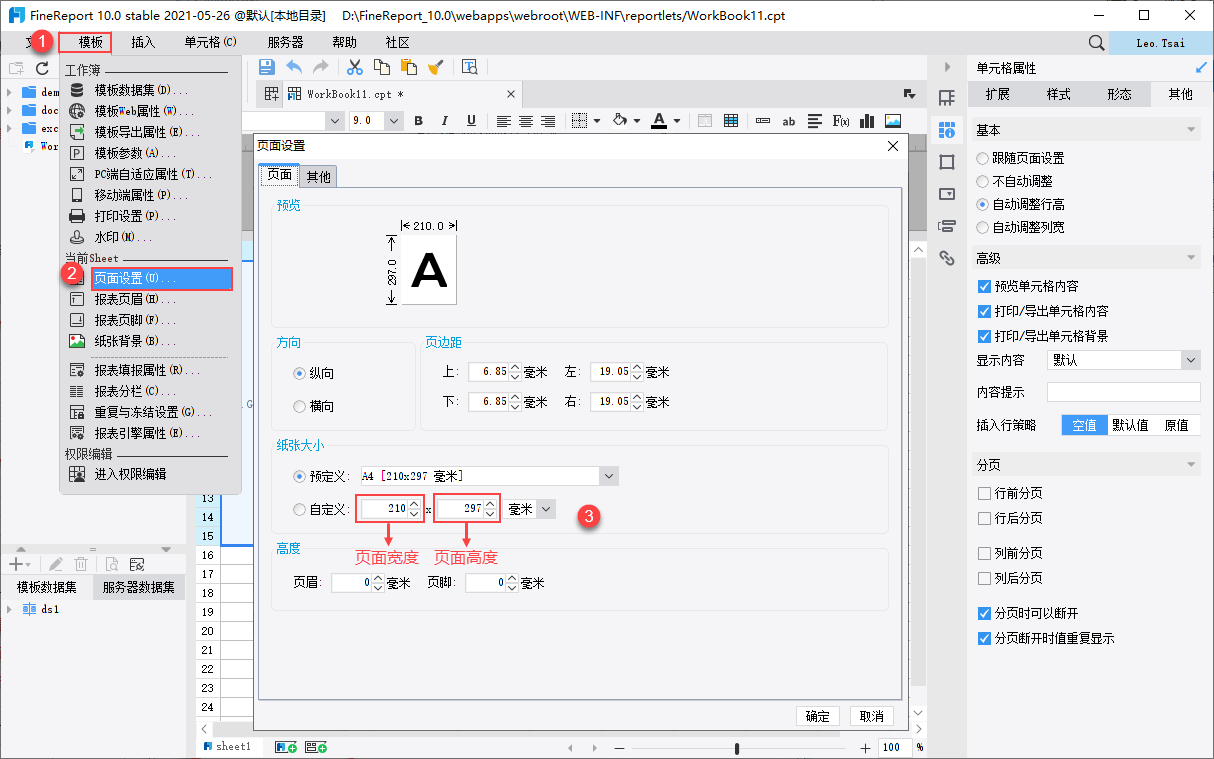Viewport: 1214px width, 759px height.
Task: Expand the 显示内容 默认 dropdown
Action: (1189, 360)
